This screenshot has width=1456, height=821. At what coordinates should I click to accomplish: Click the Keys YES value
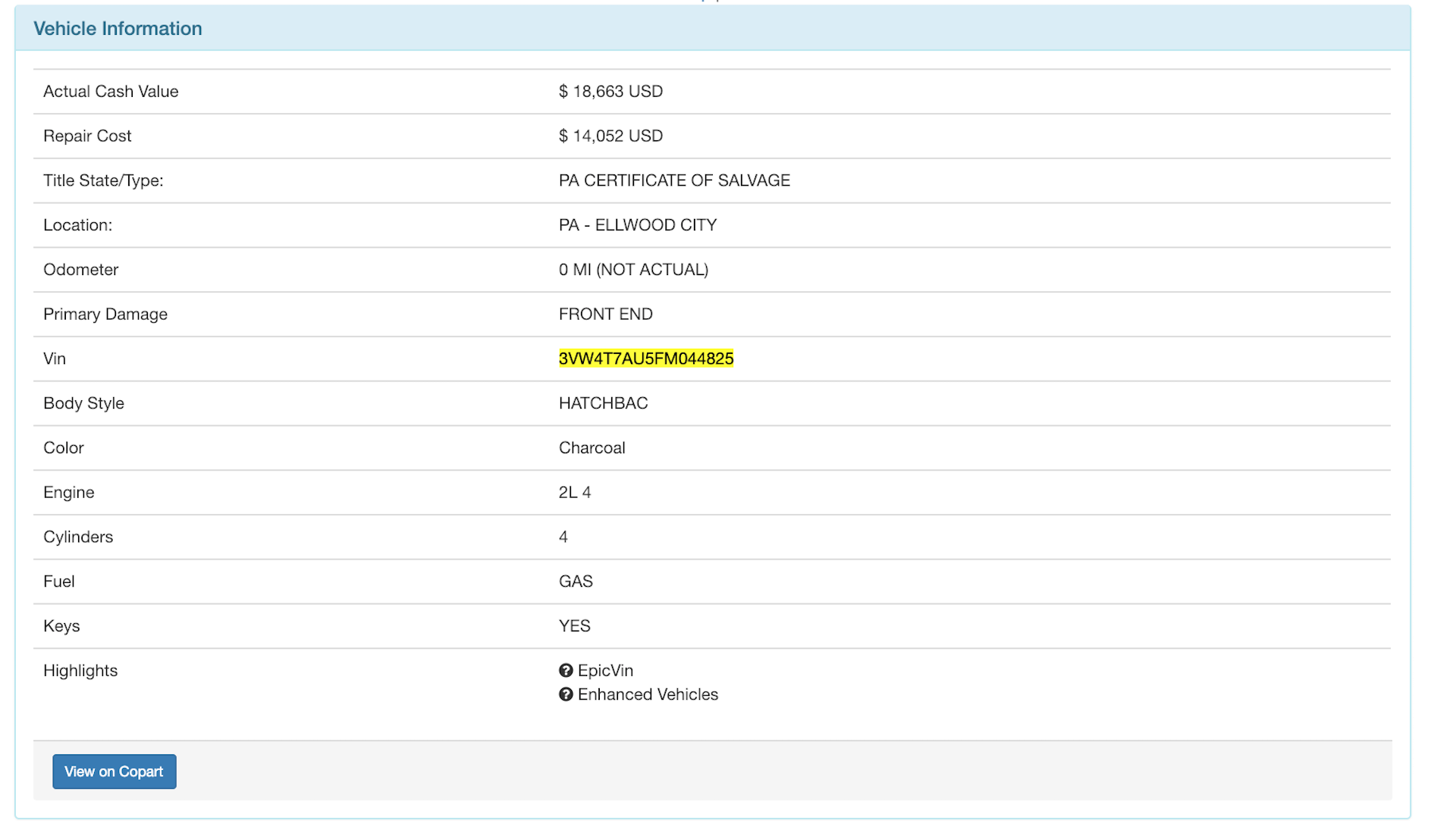pyautogui.click(x=574, y=626)
